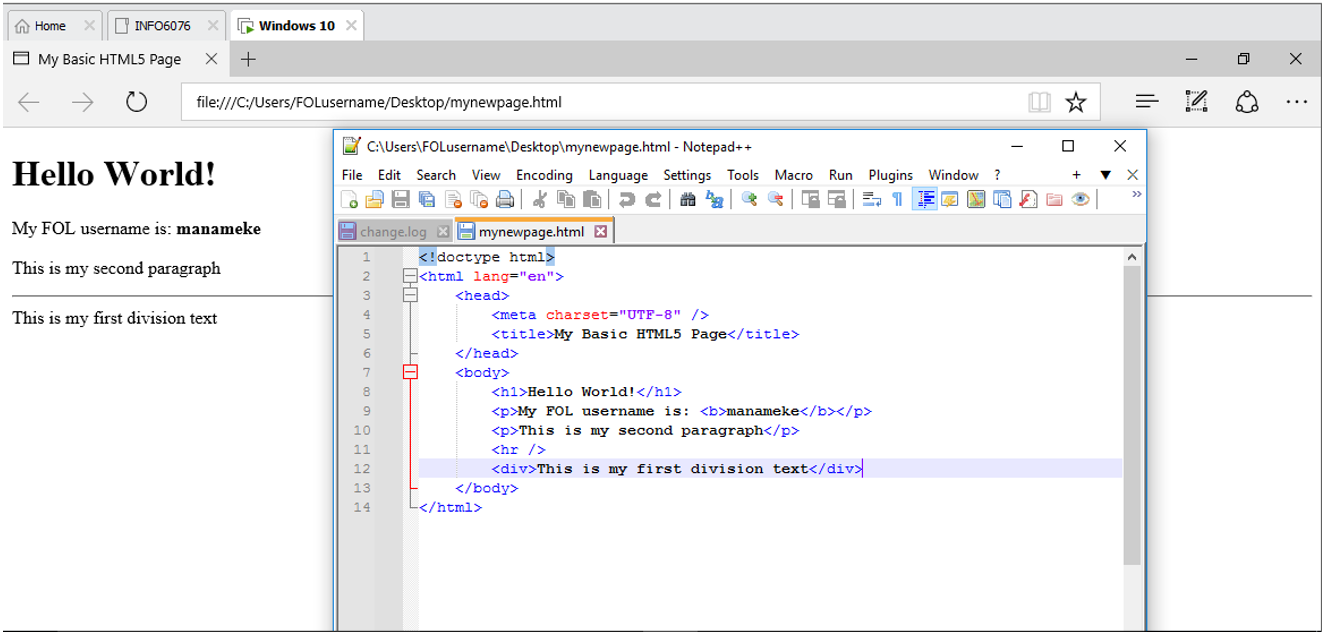Open the black triangle dropdown in Notepad++ menu bar

[x=1105, y=175]
